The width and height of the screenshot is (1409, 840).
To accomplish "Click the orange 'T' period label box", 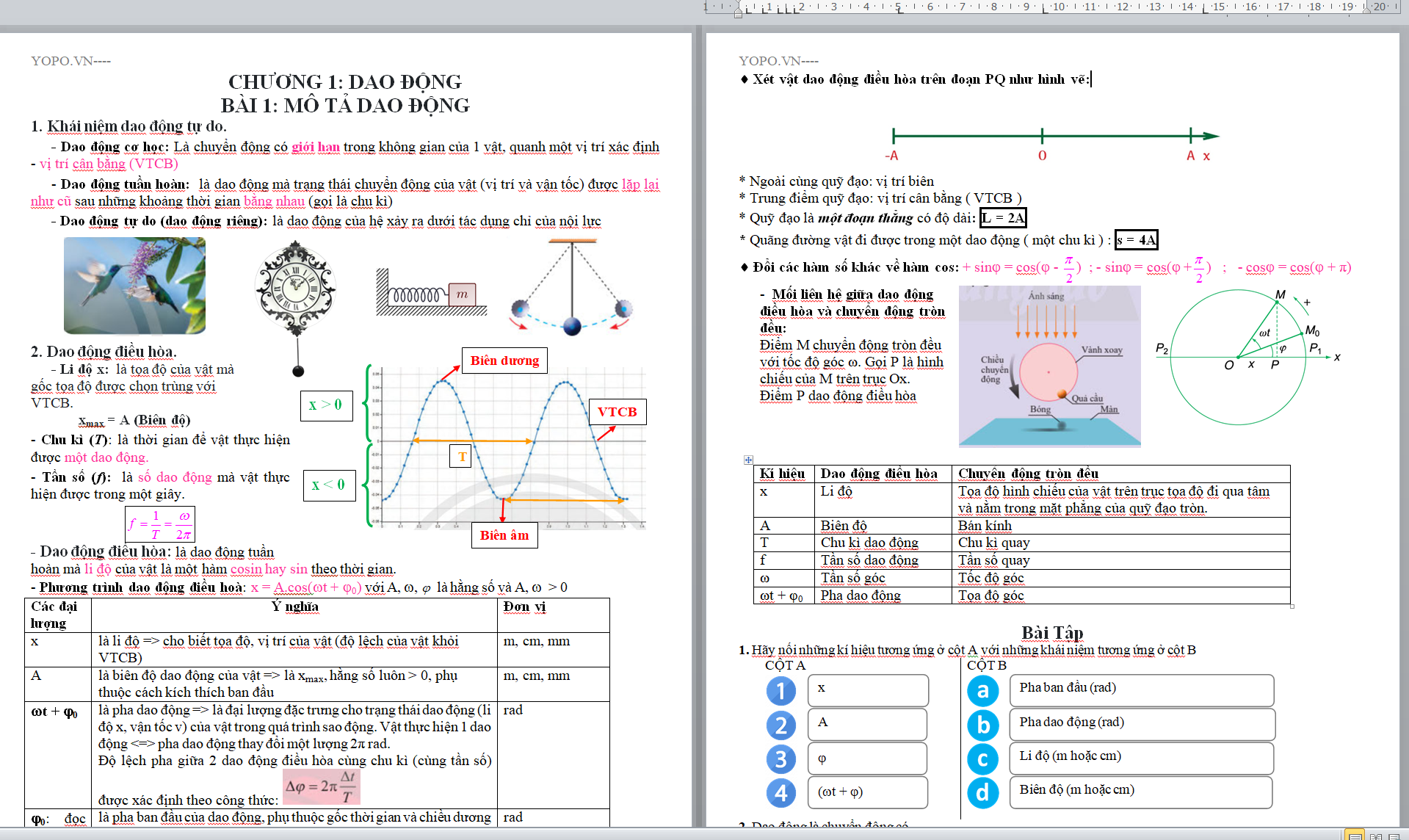I will (x=460, y=456).
